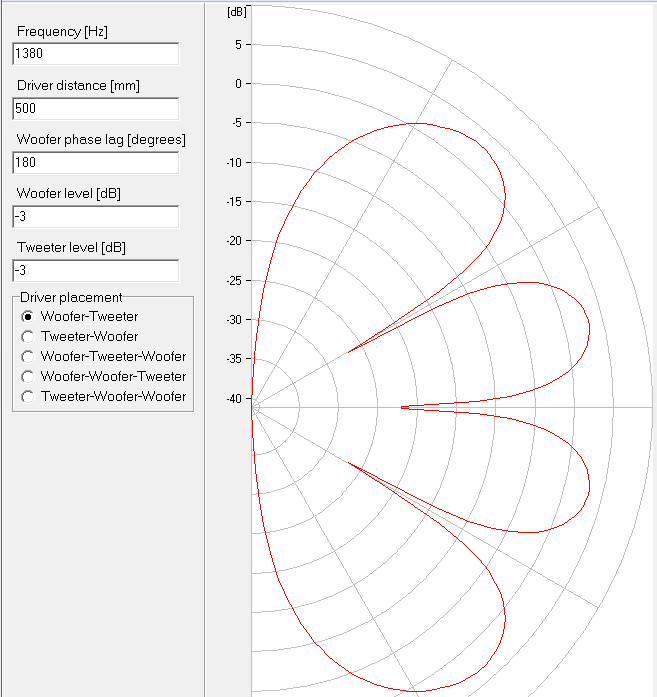
Task: Click the 0 dB axis tick label
Action: pyautogui.click(x=239, y=84)
